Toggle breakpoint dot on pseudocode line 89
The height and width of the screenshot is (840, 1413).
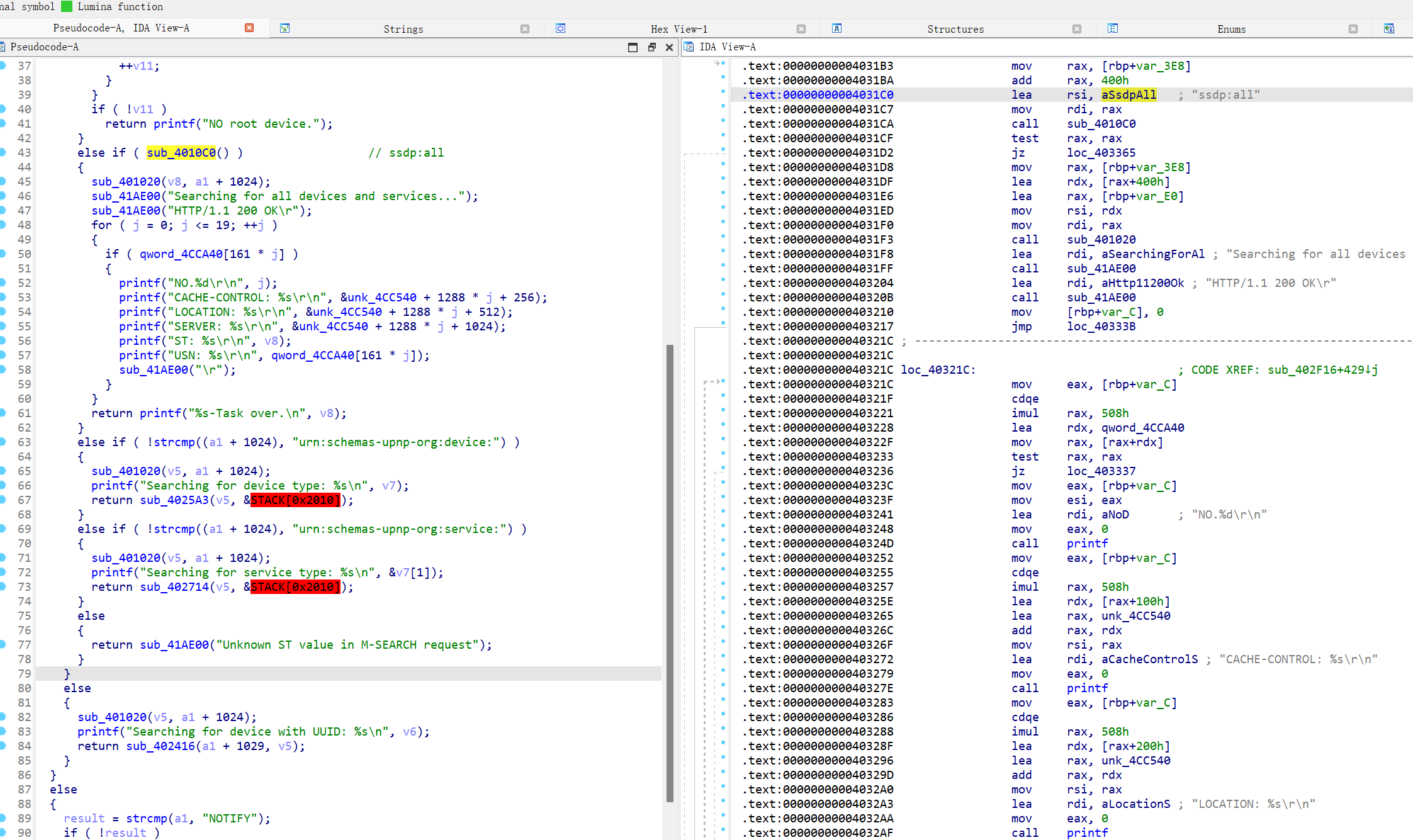pyautogui.click(x=3, y=818)
